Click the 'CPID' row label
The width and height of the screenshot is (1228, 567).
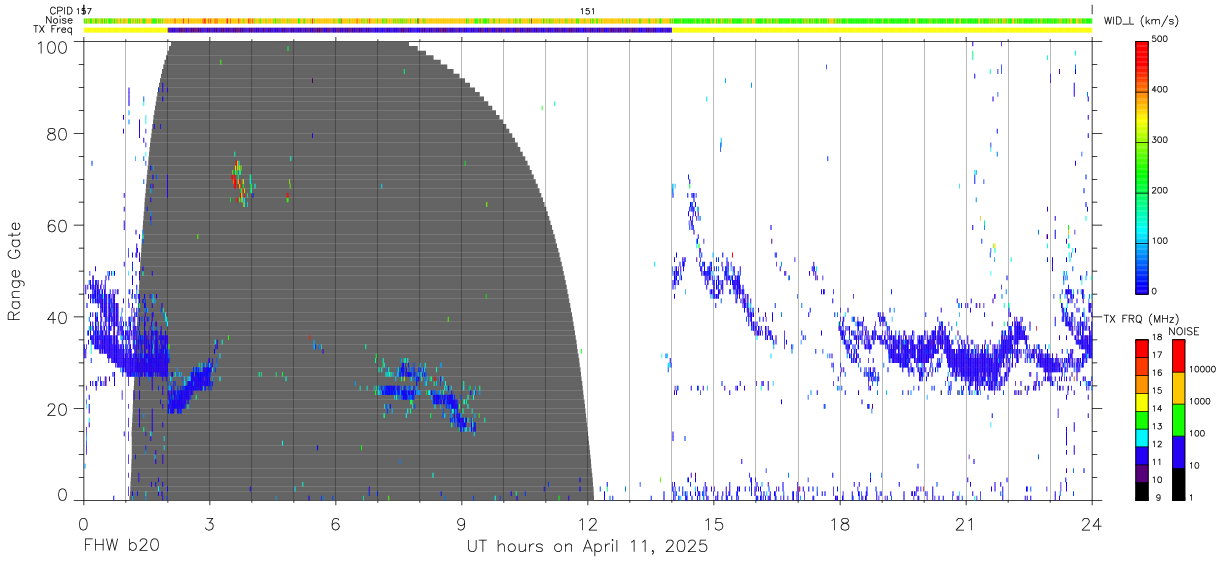click(61, 11)
